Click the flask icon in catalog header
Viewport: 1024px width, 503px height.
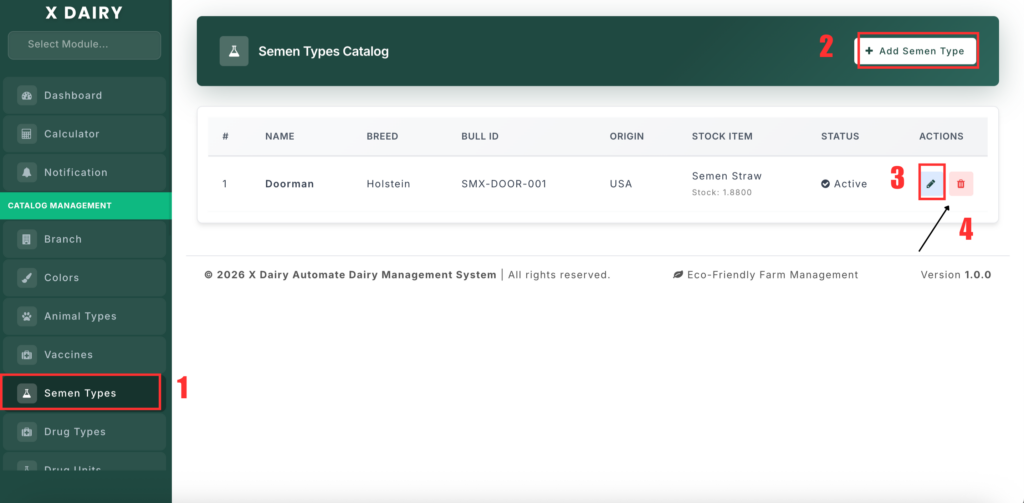click(x=234, y=51)
